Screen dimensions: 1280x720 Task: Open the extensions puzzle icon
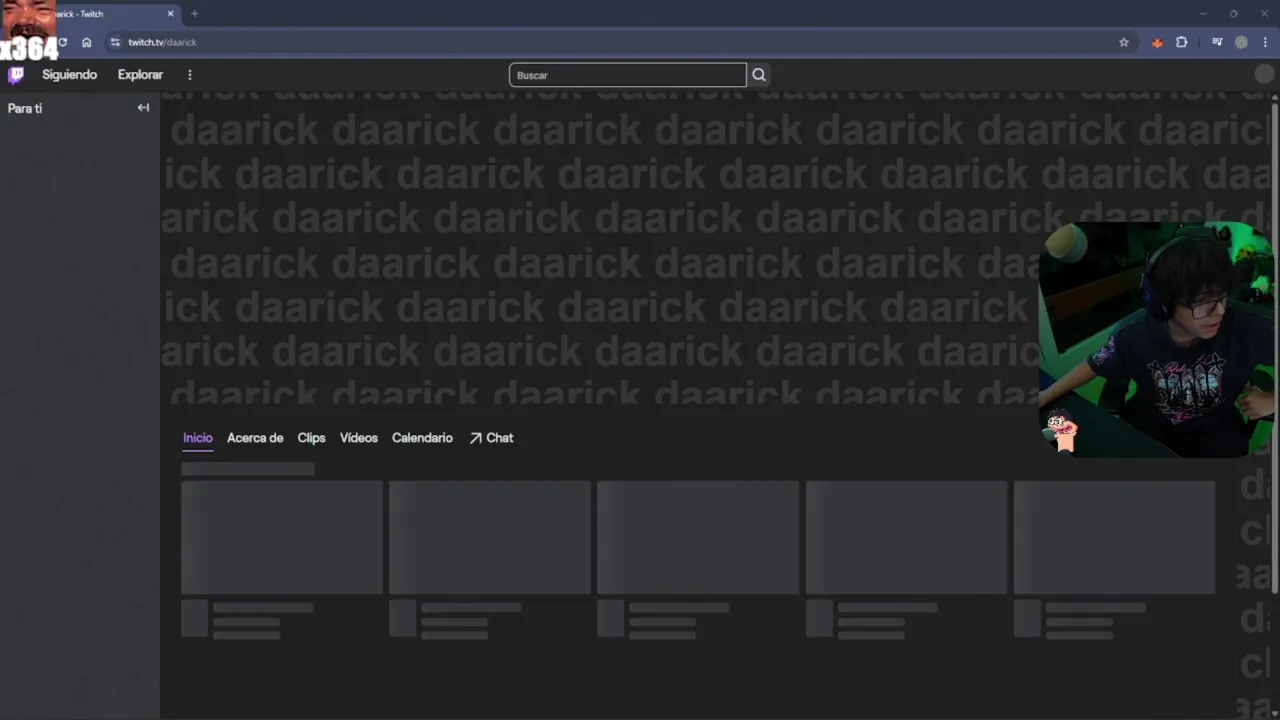1182,42
